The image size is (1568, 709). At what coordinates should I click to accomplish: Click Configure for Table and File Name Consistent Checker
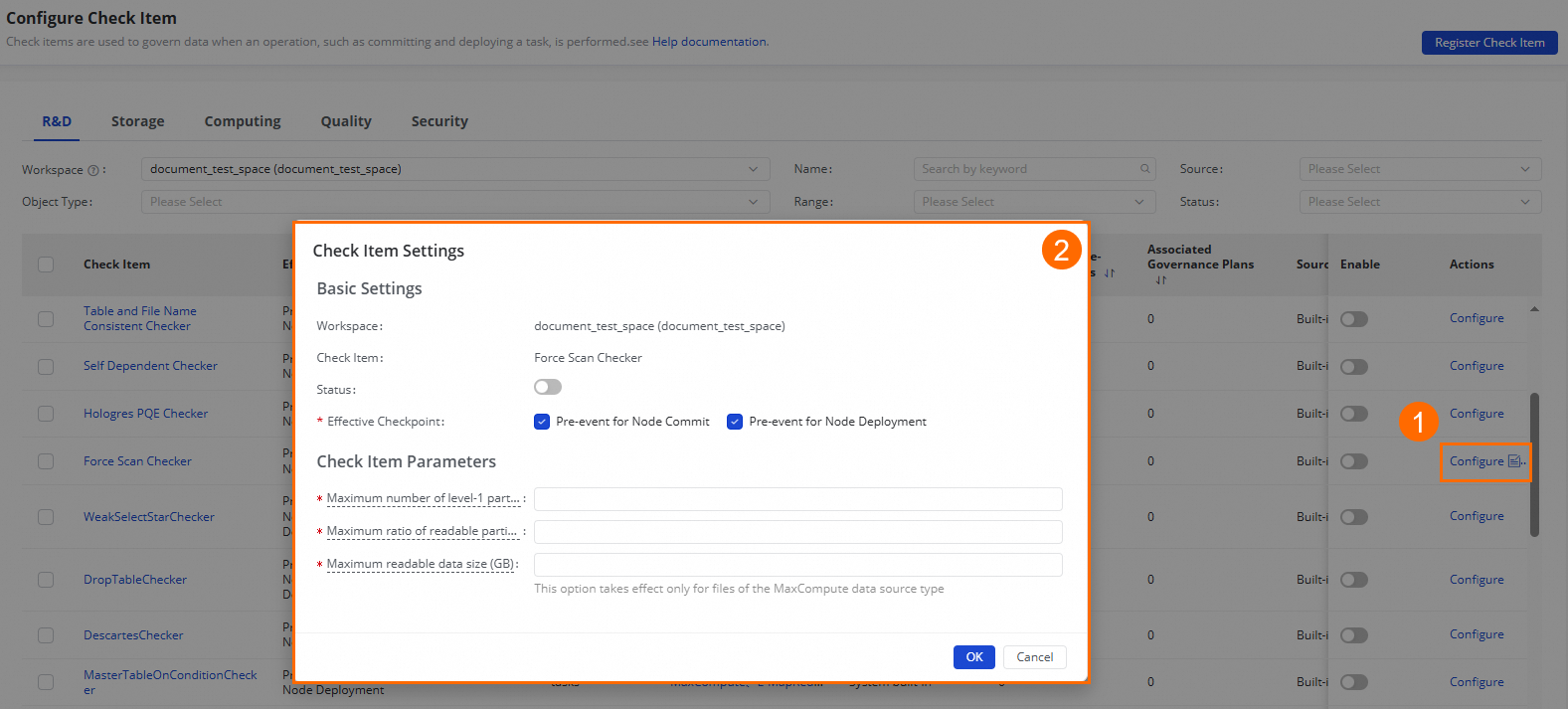coord(1477,318)
